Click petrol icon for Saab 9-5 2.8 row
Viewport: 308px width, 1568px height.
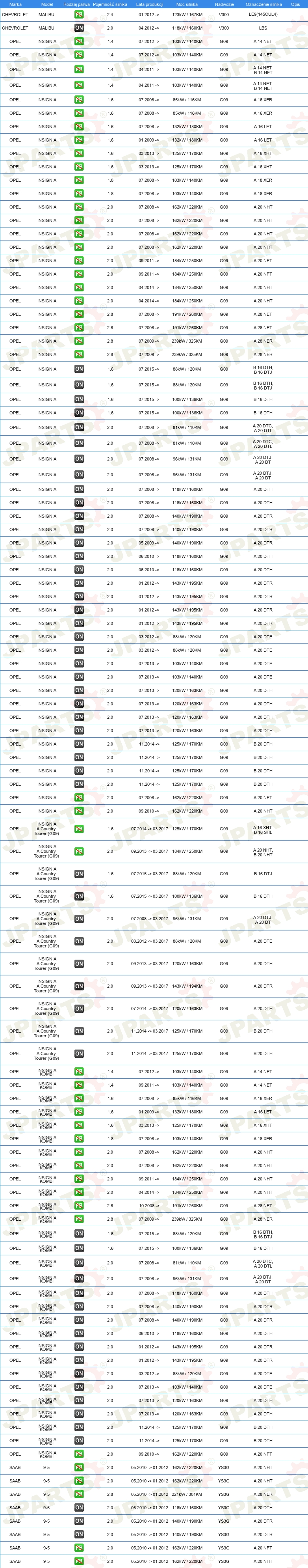(x=79, y=1494)
